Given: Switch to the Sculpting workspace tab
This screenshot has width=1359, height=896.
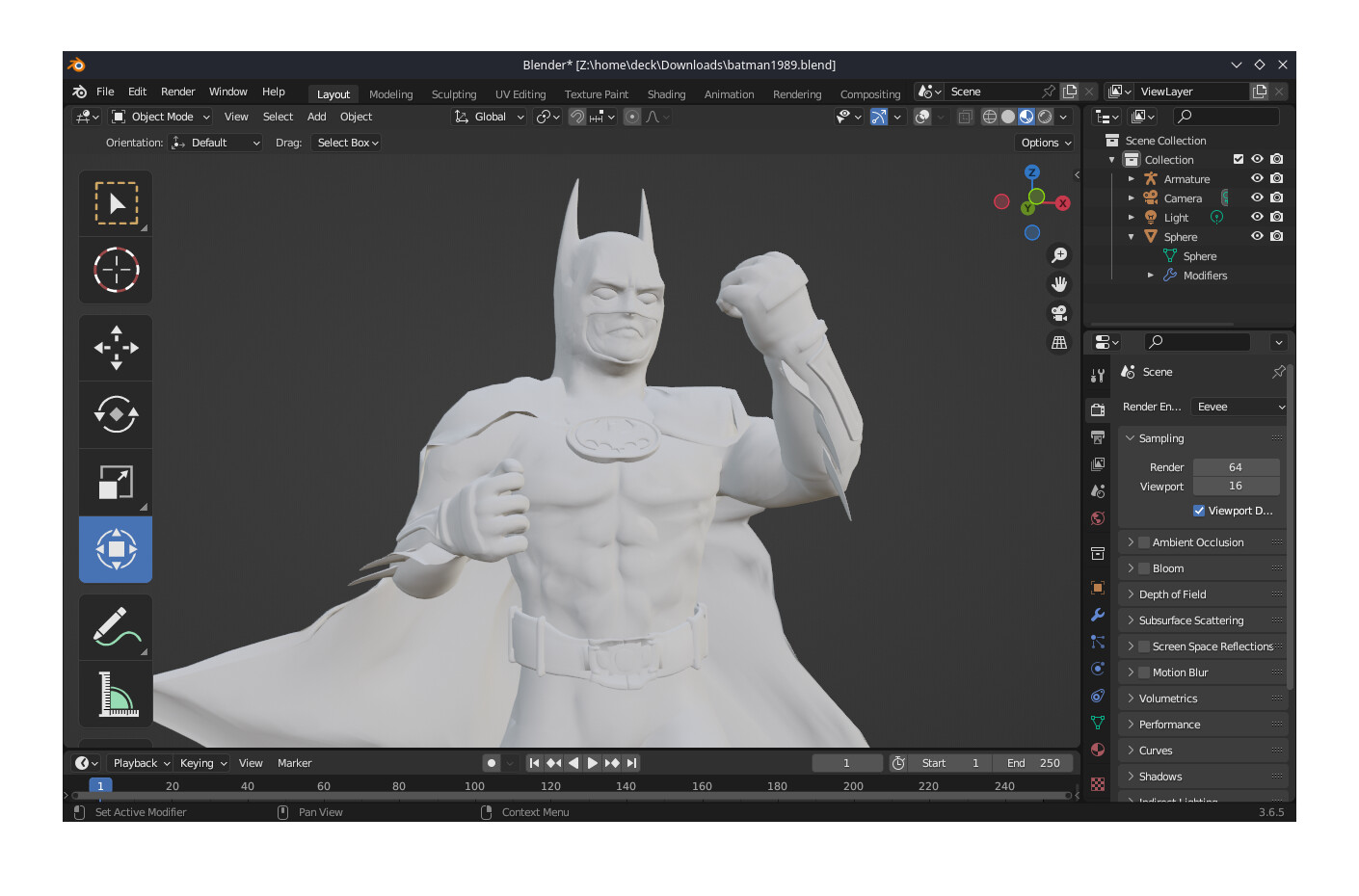Looking at the screenshot, I should [454, 94].
